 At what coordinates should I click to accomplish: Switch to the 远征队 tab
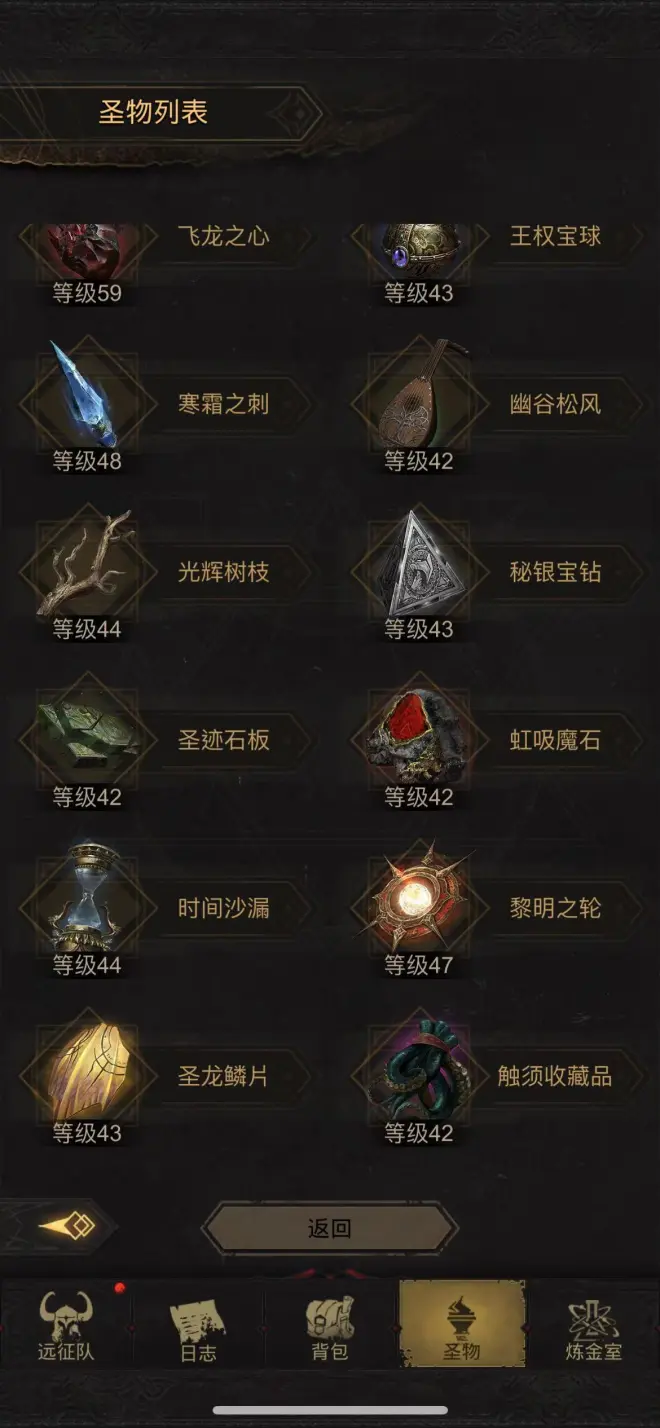click(x=66, y=1325)
